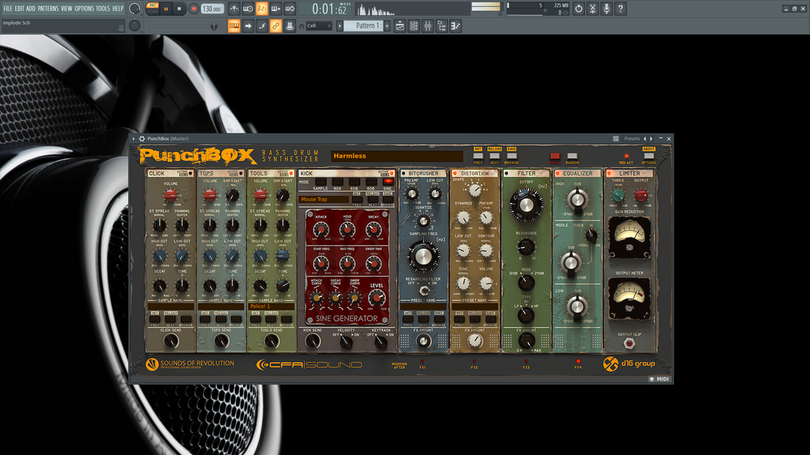Viewport: 810px width, 455px height.
Task: Click the tempo tapper/piano roll icon
Action: 456,26
